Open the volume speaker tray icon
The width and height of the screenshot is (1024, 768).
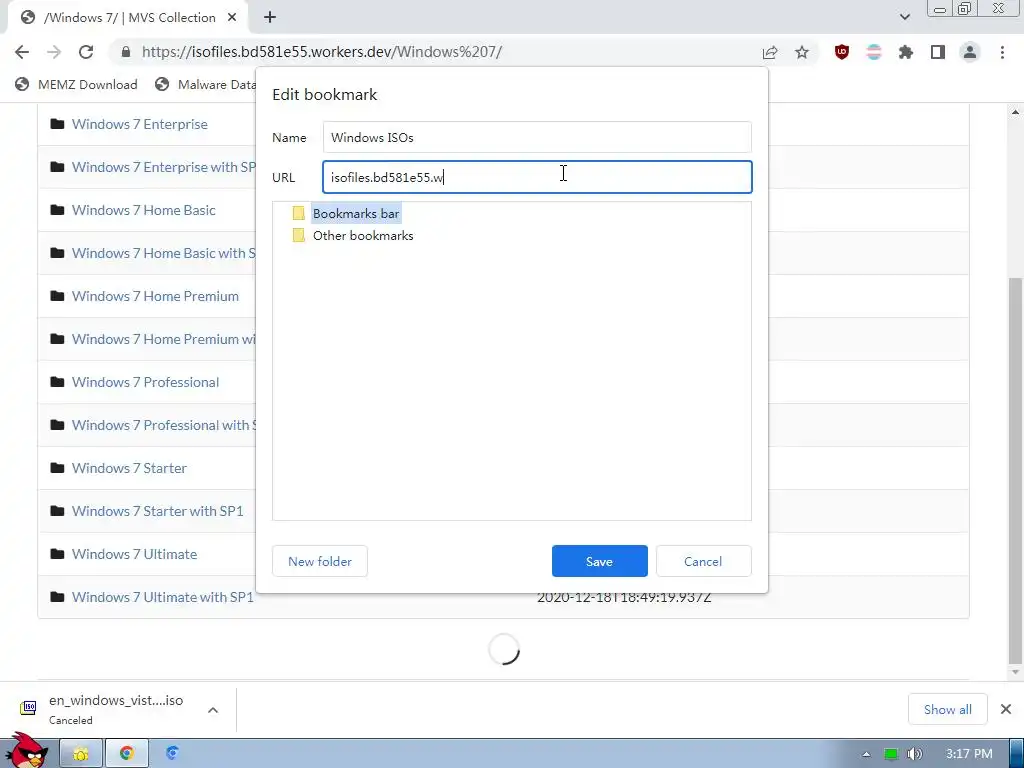point(915,754)
